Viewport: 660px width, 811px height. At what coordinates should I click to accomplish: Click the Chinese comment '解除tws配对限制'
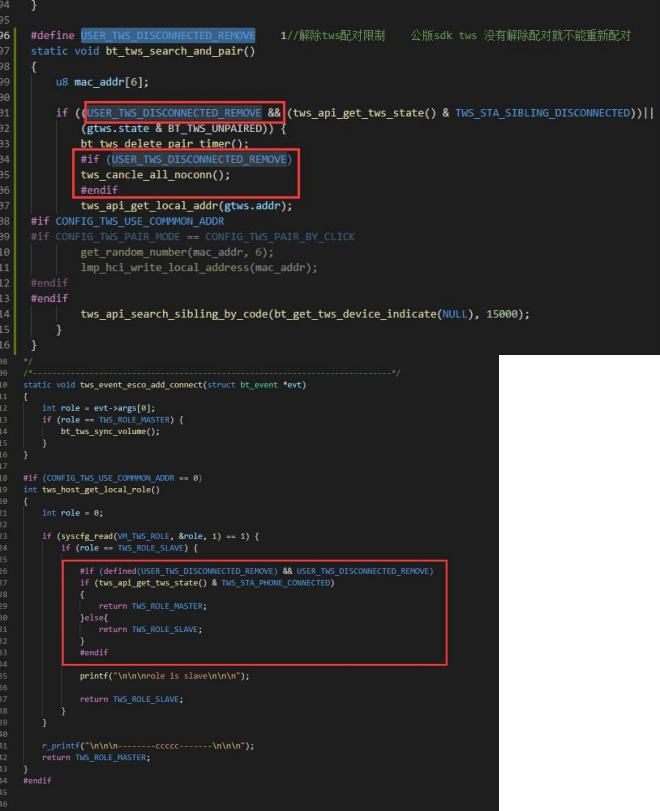[341, 35]
